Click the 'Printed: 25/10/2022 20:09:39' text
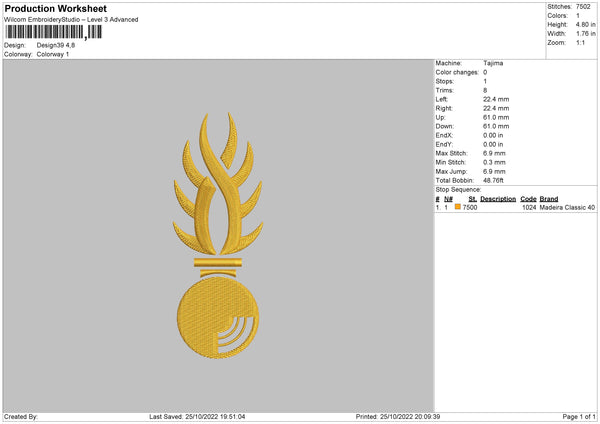The image size is (600, 424). coord(398,416)
